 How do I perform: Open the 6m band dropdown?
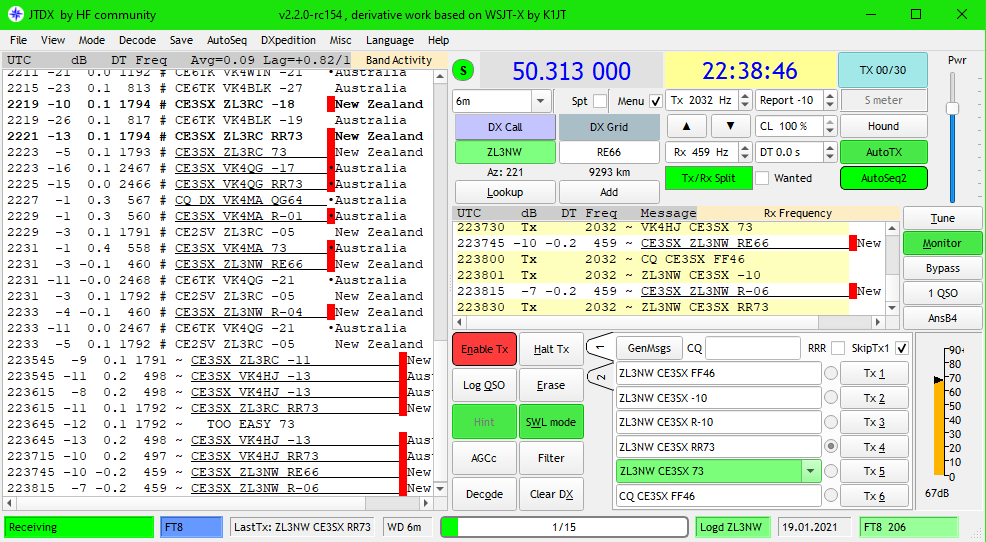pyautogui.click(x=540, y=101)
